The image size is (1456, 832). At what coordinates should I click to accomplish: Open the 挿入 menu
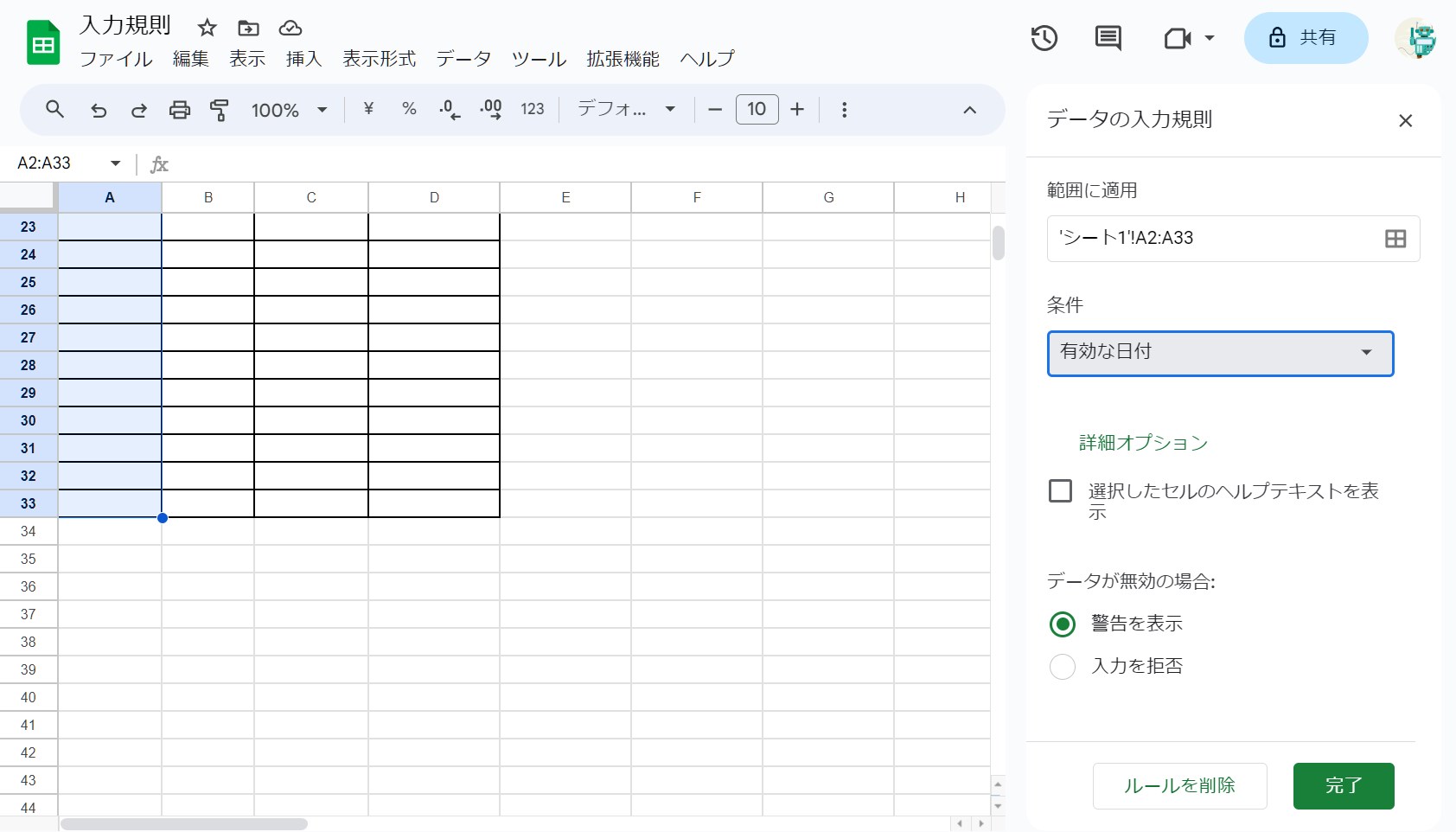[x=303, y=59]
